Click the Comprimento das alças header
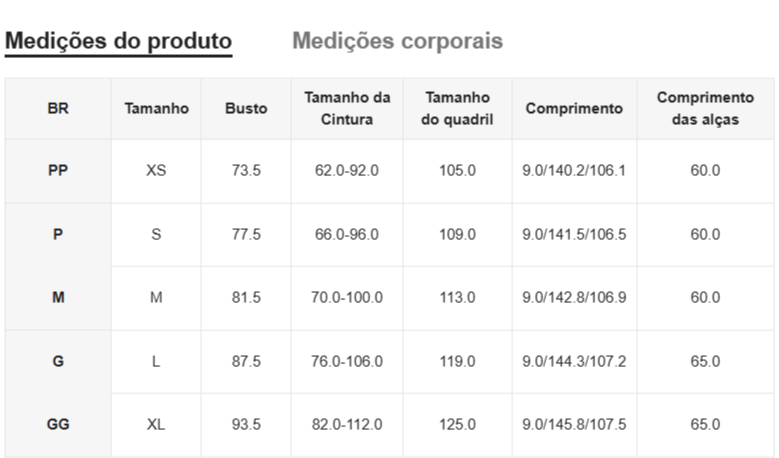The height and width of the screenshot is (458, 779). (705, 109)
